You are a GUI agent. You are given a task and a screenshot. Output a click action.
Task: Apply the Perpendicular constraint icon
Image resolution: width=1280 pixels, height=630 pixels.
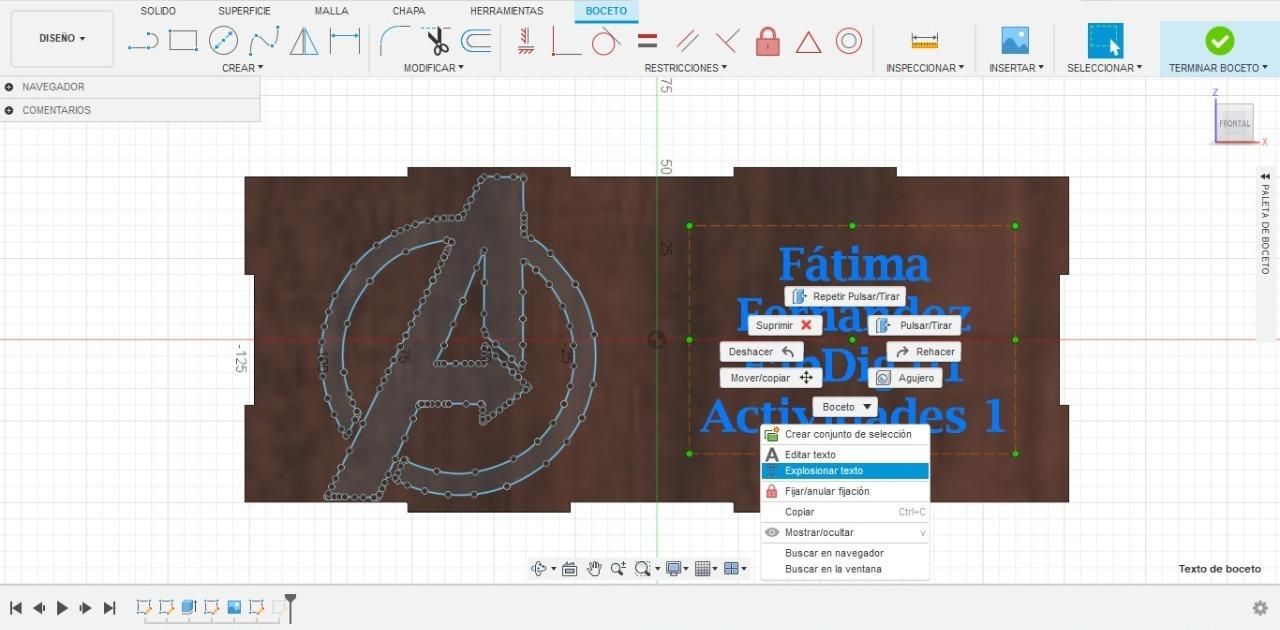pyautogui.click(x=727, y=41)
